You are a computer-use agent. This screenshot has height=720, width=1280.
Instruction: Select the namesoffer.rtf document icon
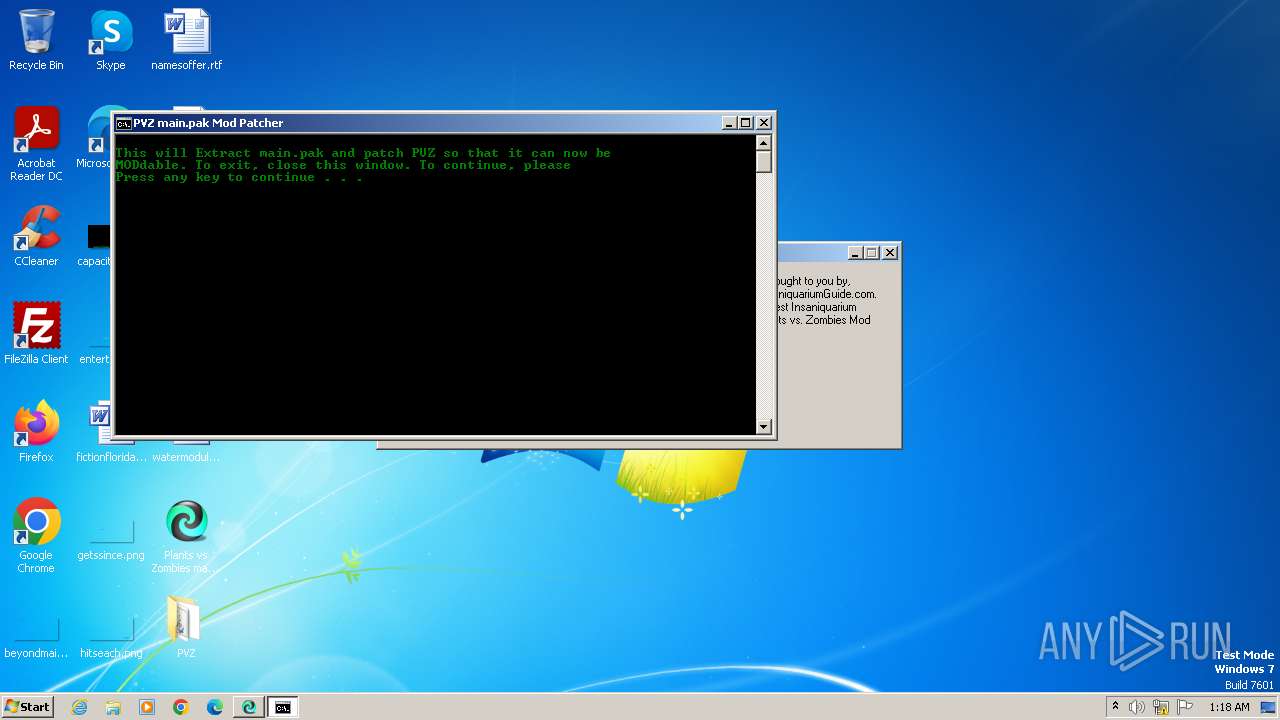pyautogui.click(x=187, y=40)
